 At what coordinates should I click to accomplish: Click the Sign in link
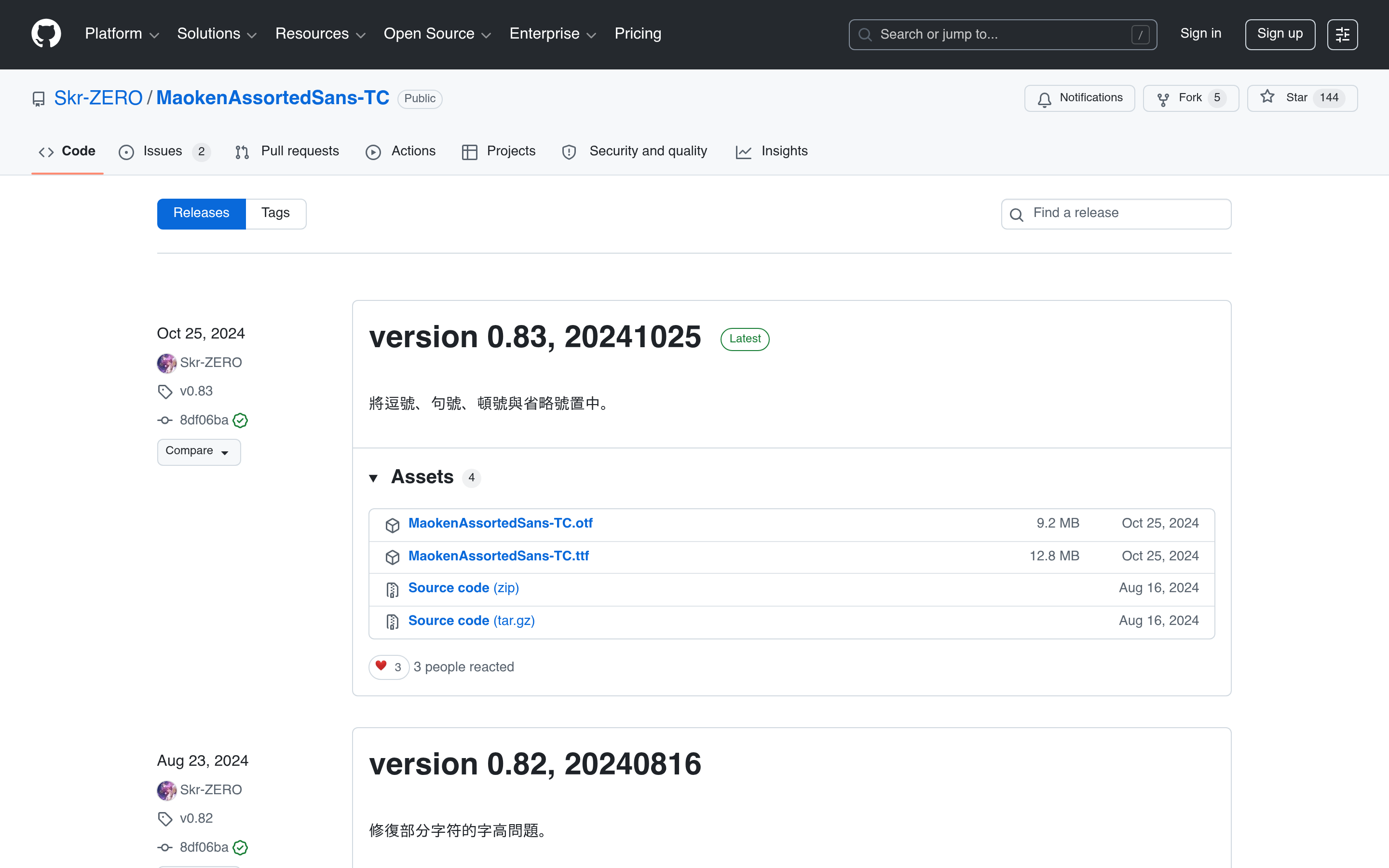point(1200,34)
